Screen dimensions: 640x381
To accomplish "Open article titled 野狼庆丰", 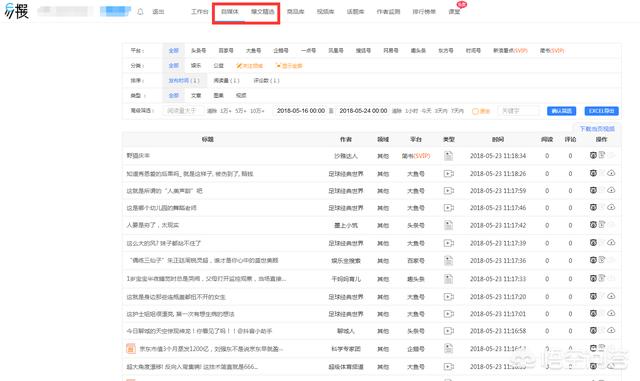I will pyautogui.click(x=138, y=156).
